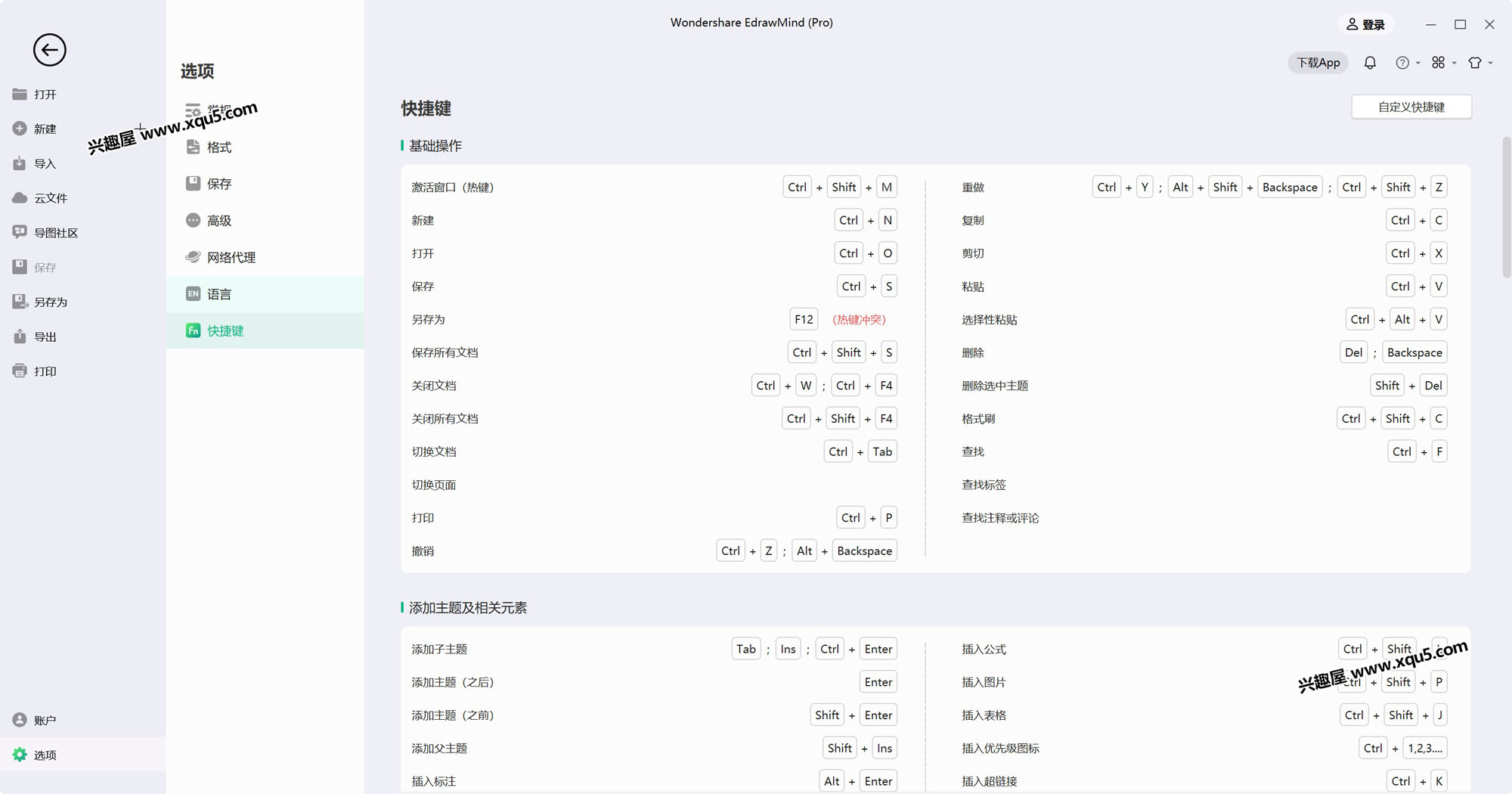This screenshot has height=794, width=1512.
Task: Select 保存 disk icon in options list
Action: [x=193, y=183]
